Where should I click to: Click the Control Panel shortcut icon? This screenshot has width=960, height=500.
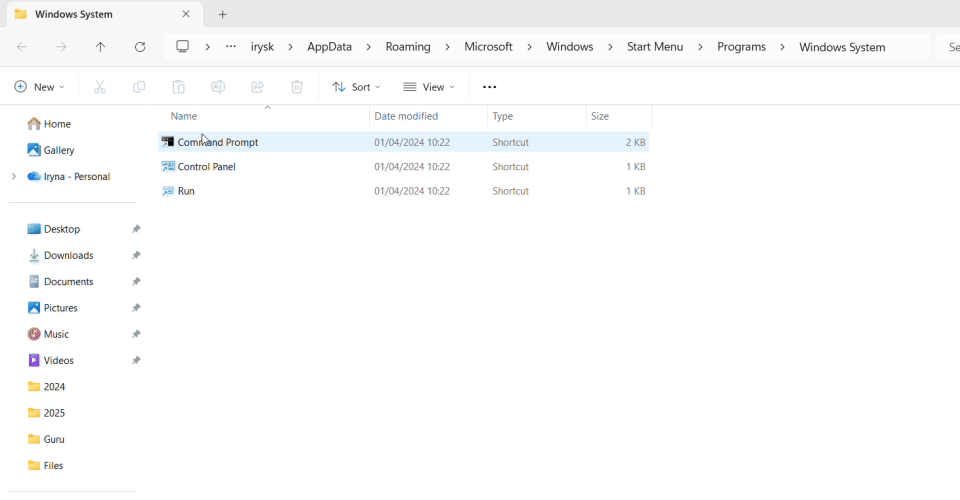pos(168,166)
